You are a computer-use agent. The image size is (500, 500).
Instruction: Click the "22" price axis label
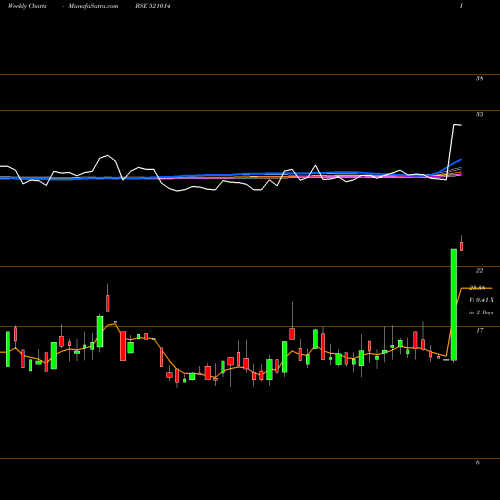pyautogui.click(x=479, y=271)
